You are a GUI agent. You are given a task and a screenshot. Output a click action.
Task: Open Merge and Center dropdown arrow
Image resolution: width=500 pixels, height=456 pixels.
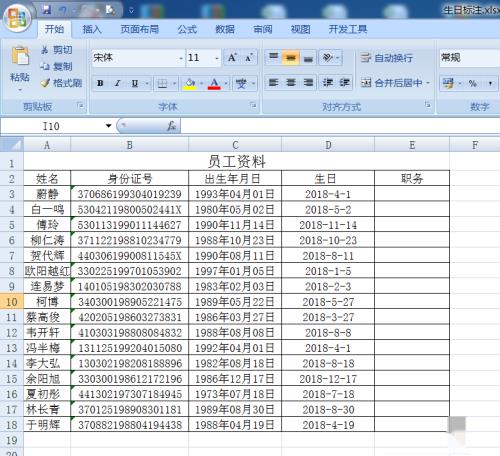428,82
